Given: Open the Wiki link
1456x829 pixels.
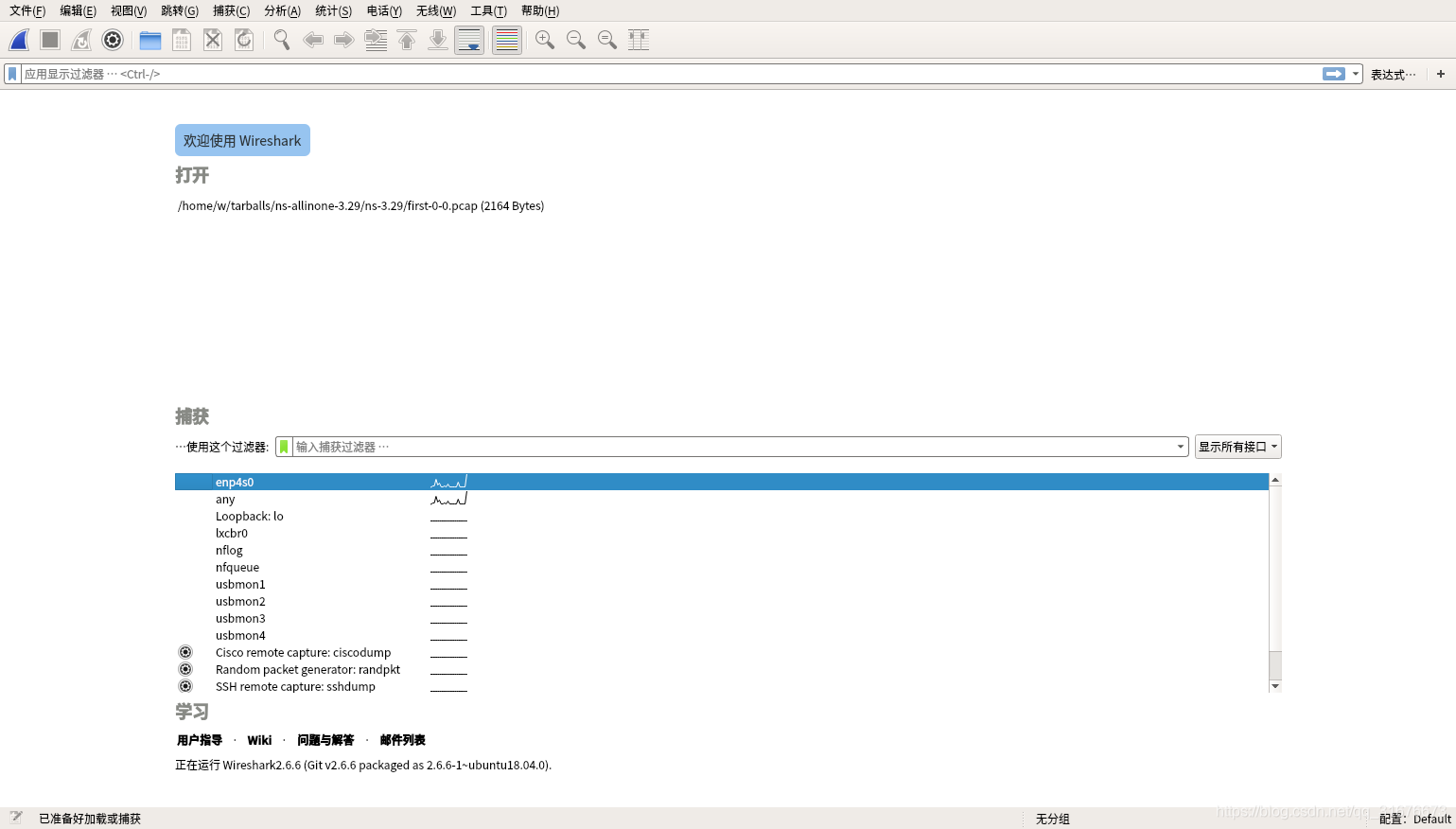Looking at the screenshot, I should click(259, 740).
